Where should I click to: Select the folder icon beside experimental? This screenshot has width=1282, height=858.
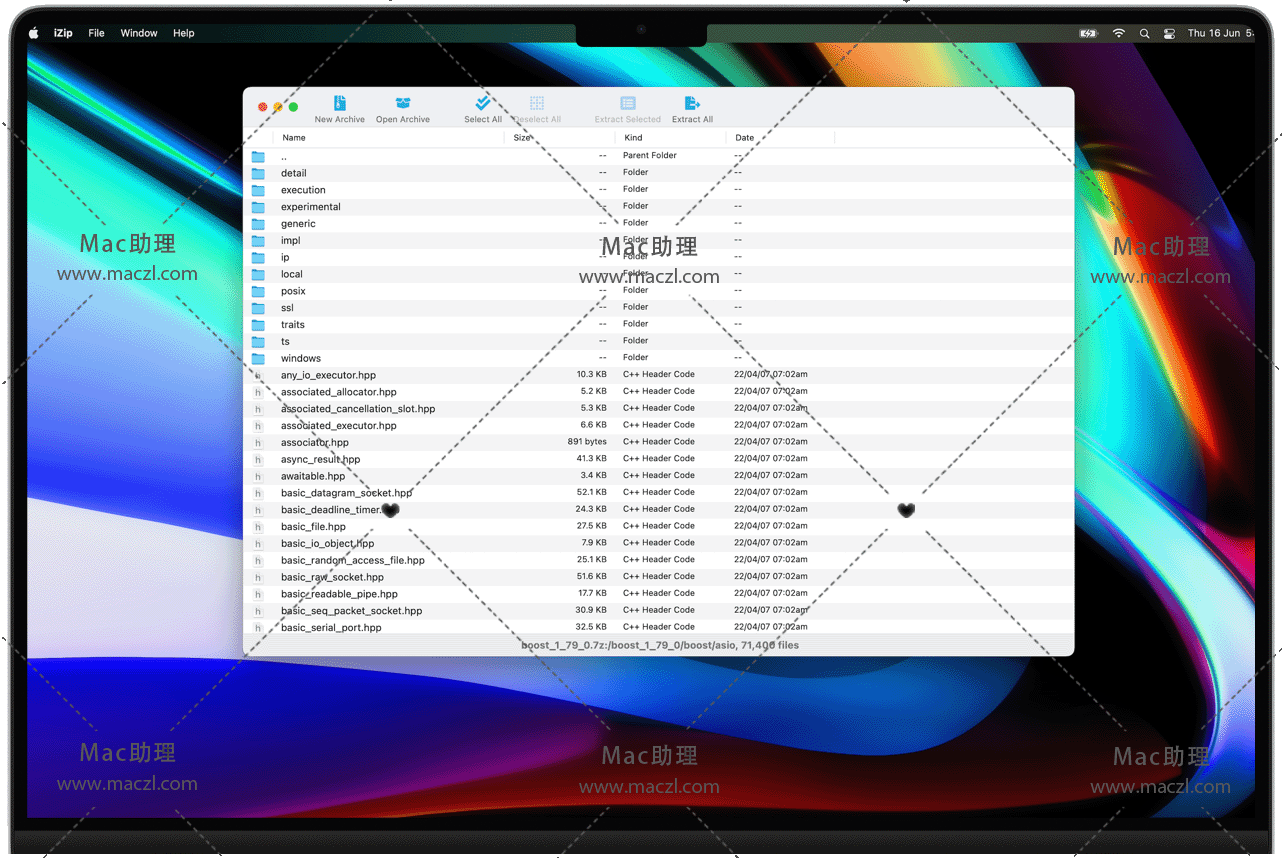click(x=258, y=207)
